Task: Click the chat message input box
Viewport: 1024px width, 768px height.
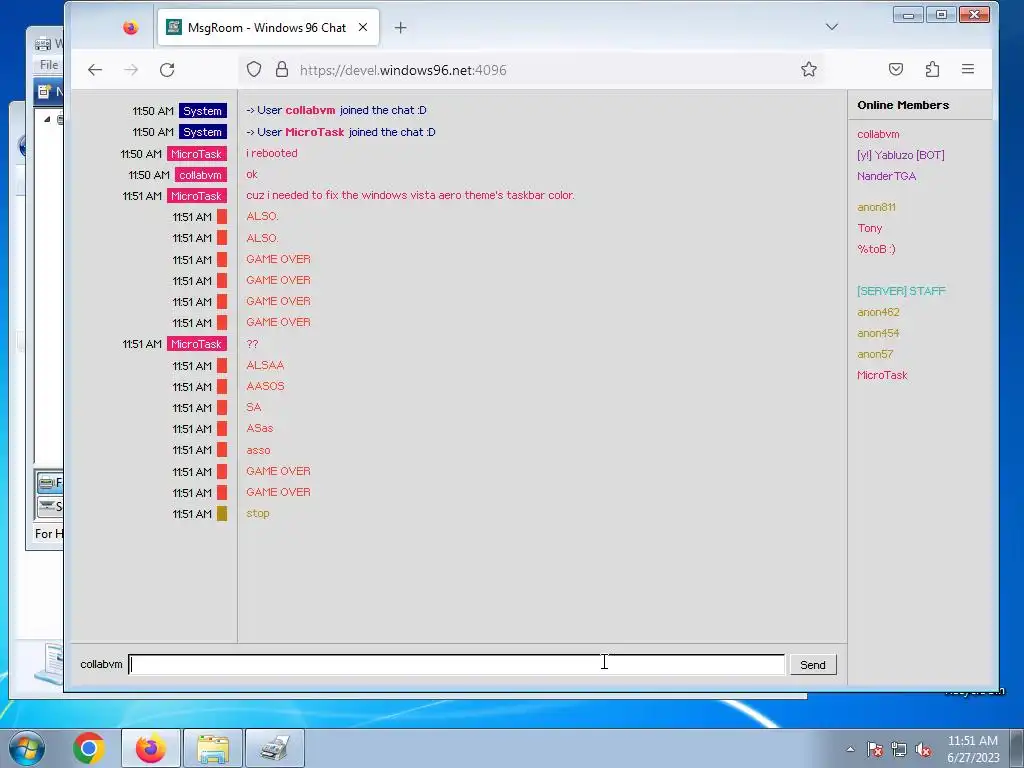Action: (x=456, y=664)
